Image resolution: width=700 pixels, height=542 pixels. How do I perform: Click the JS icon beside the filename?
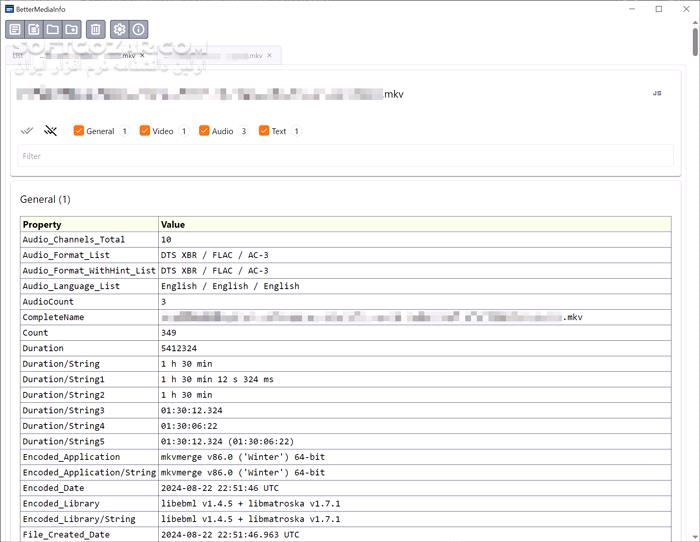pyautogui.click(x=657, y=93)
